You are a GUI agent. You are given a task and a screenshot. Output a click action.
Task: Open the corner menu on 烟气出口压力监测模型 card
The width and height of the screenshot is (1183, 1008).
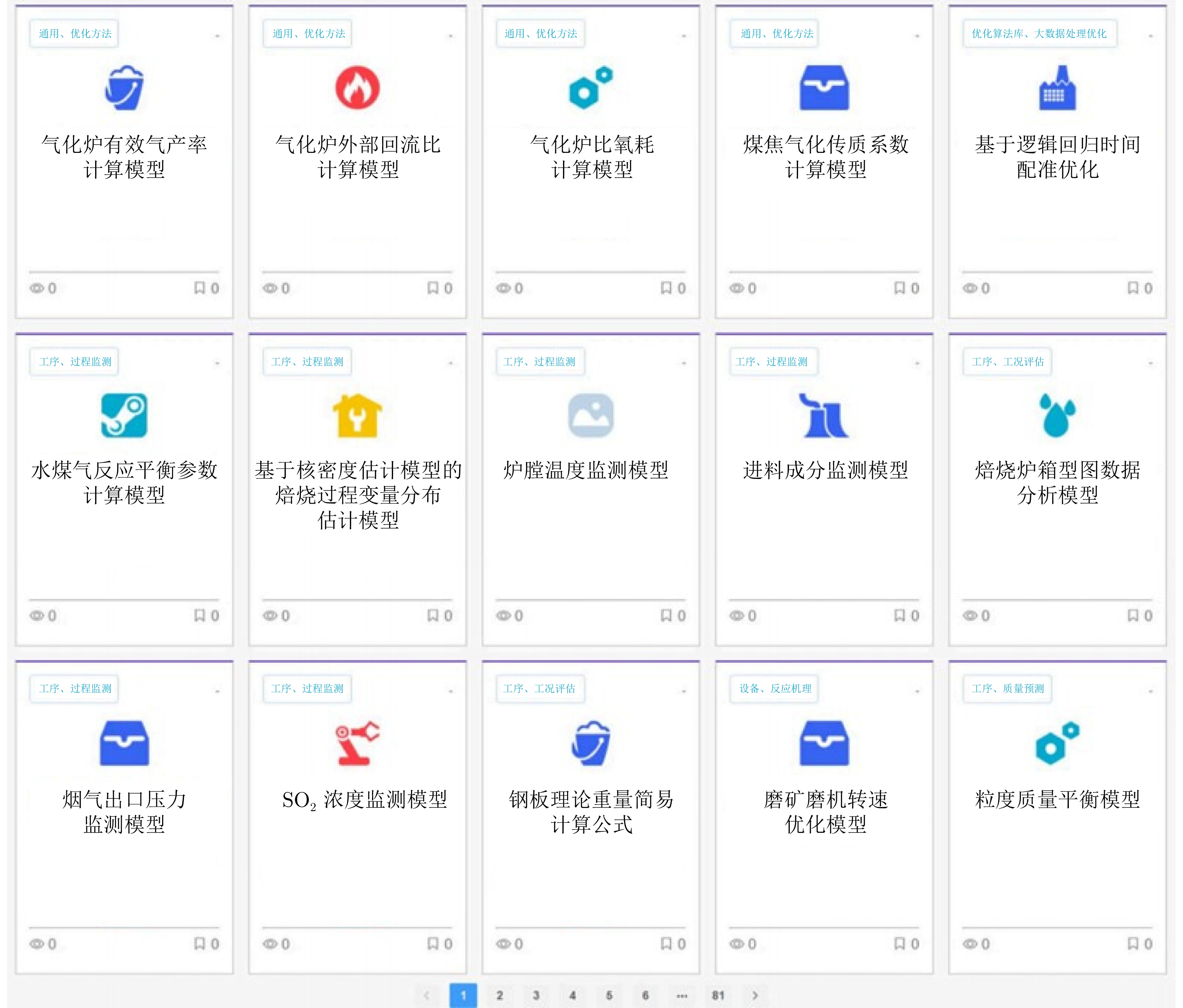click(217, 691)
